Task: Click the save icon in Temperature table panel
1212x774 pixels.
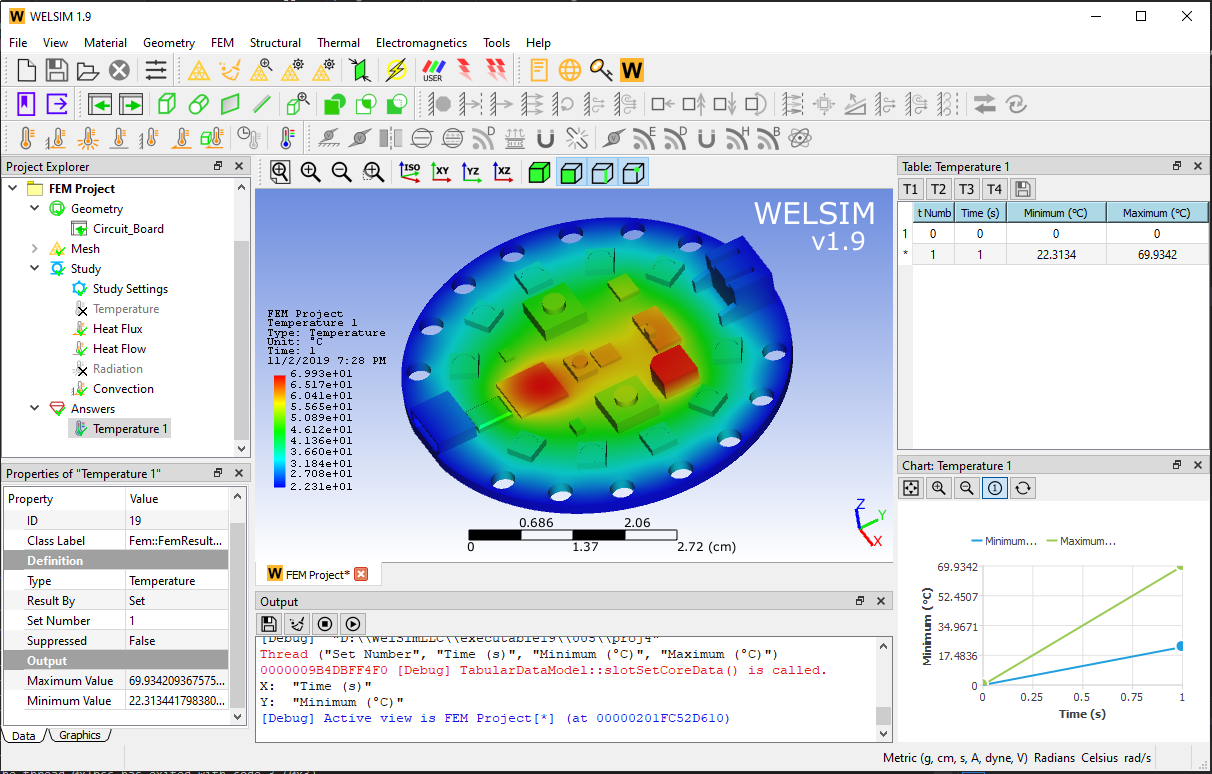Action: point(1023,189)
